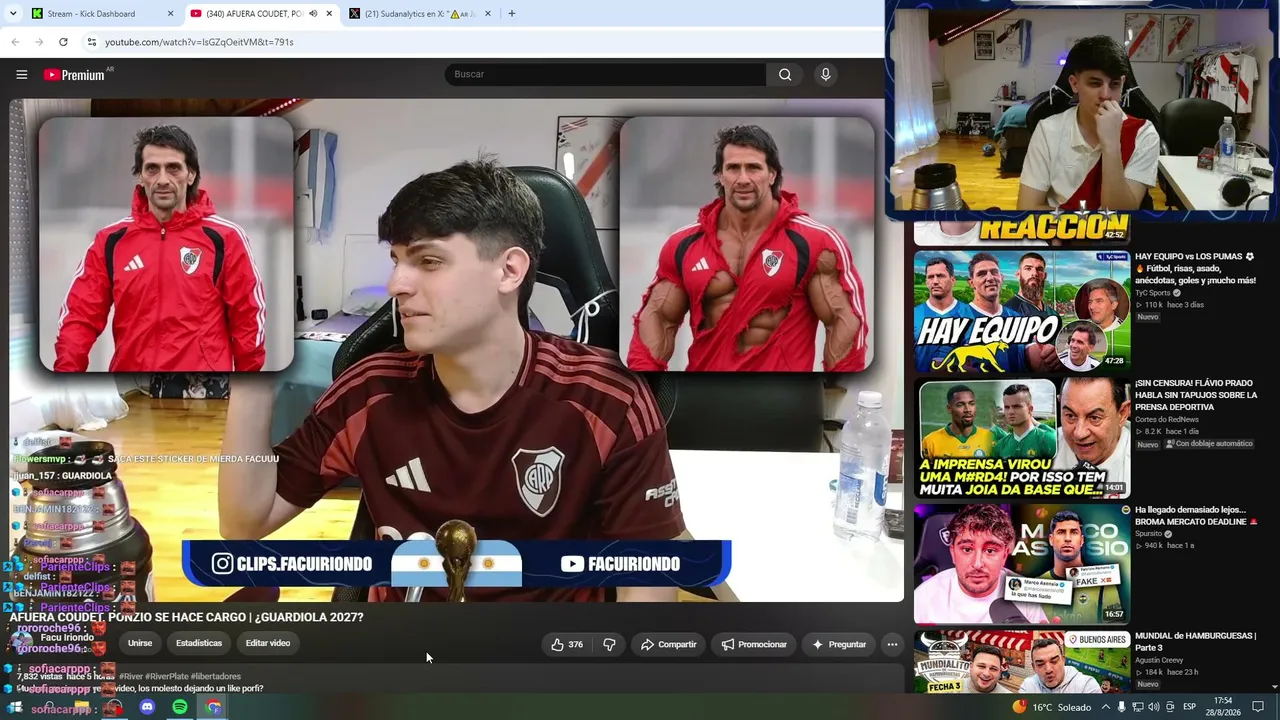
Task: Switch the ESP keyboard language indicator
Action: click(x=1189, y=707)
